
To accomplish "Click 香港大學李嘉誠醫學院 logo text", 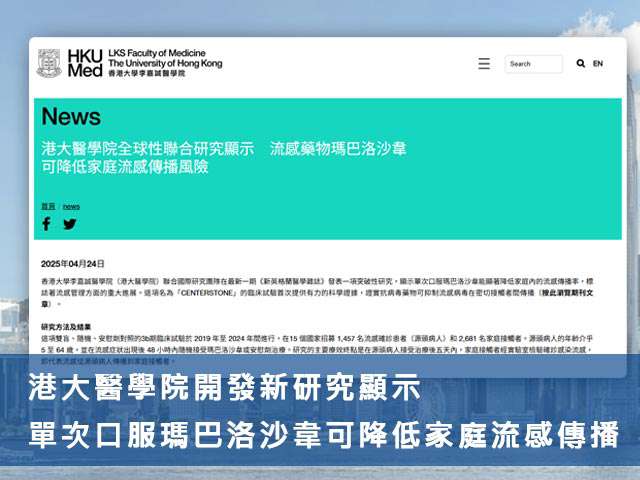I will coord(147,73).
